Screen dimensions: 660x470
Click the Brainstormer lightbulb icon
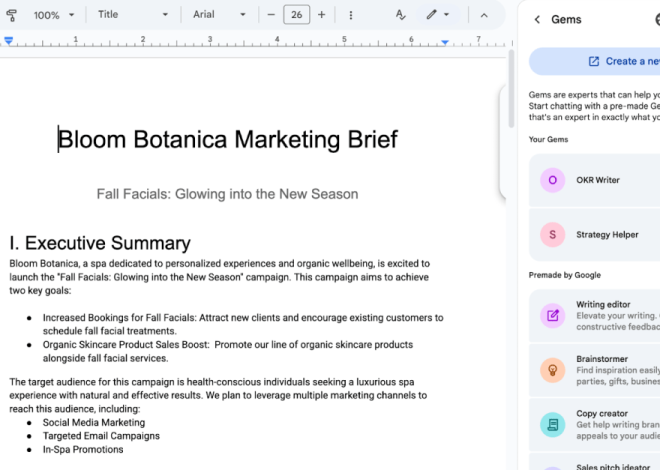[x=552, y=370]
